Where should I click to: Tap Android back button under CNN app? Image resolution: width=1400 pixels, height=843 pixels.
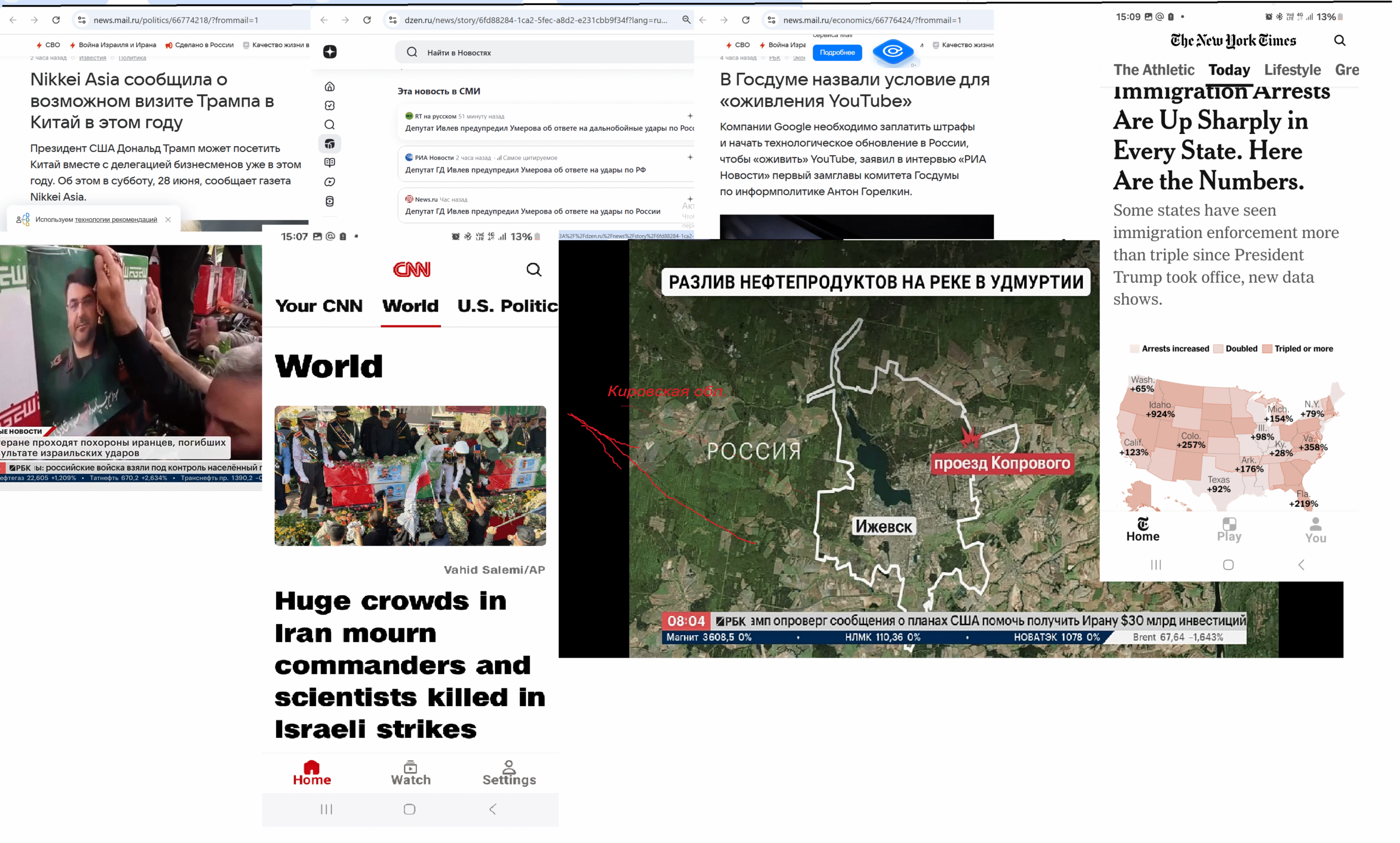(492, 809)
